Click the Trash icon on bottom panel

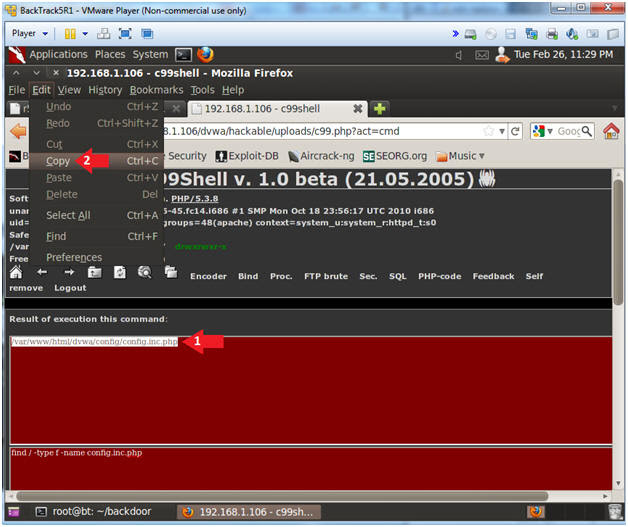pos(614,511)
